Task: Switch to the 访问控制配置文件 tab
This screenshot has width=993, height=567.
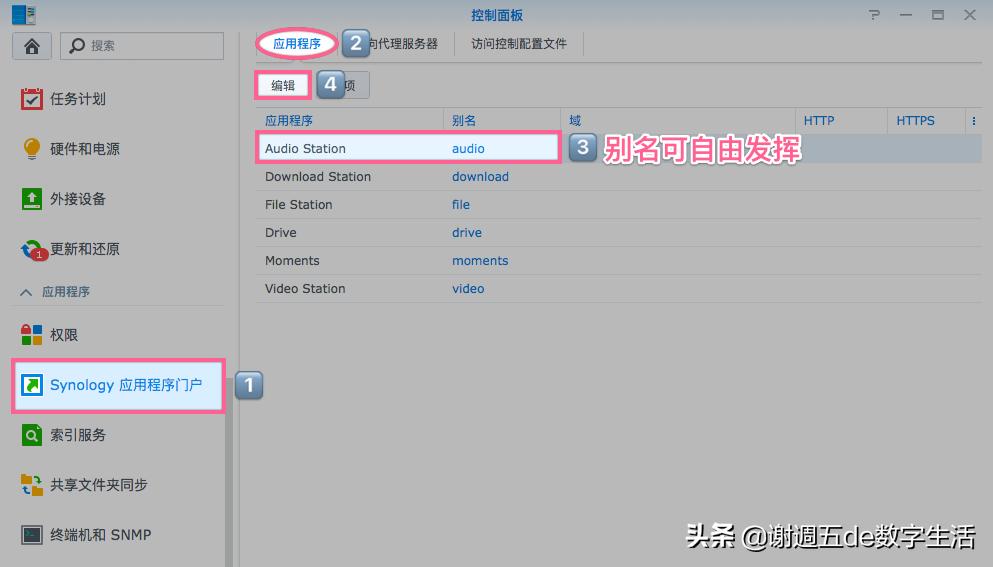Action: (x=519, y=44)
